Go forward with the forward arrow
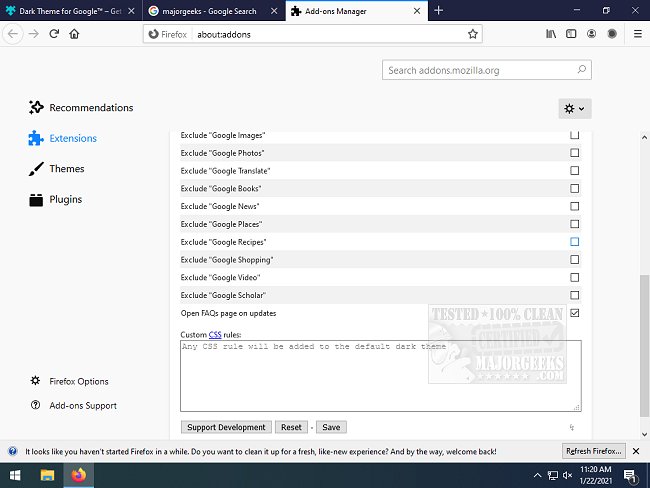Screen dimensions: 650x488 34,34
